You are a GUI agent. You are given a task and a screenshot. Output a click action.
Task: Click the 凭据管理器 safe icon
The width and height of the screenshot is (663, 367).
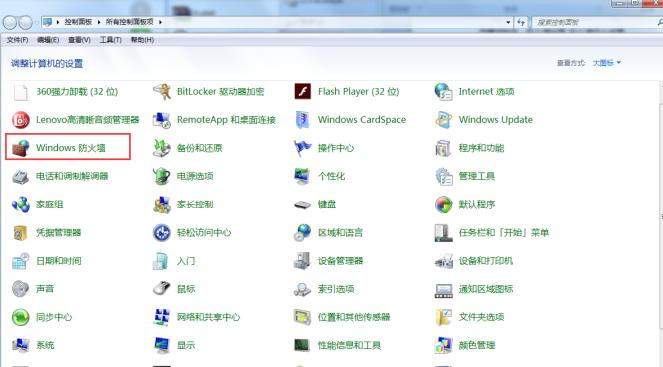[20, 233]
